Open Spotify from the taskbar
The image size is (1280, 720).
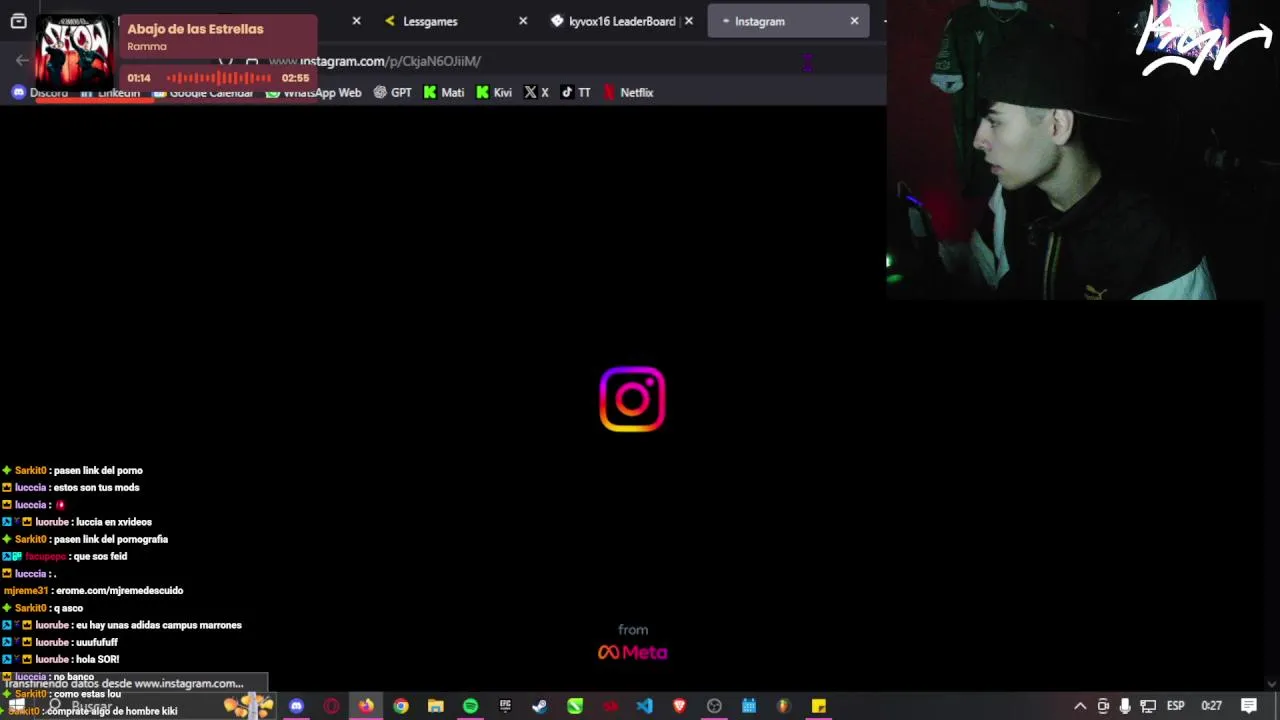click(470, 706)
